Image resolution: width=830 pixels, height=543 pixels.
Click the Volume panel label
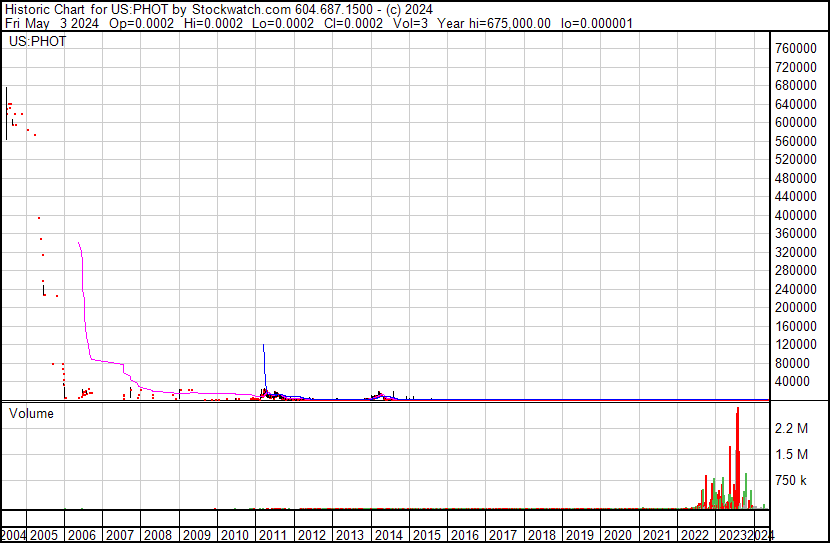[x=31, y=413]
